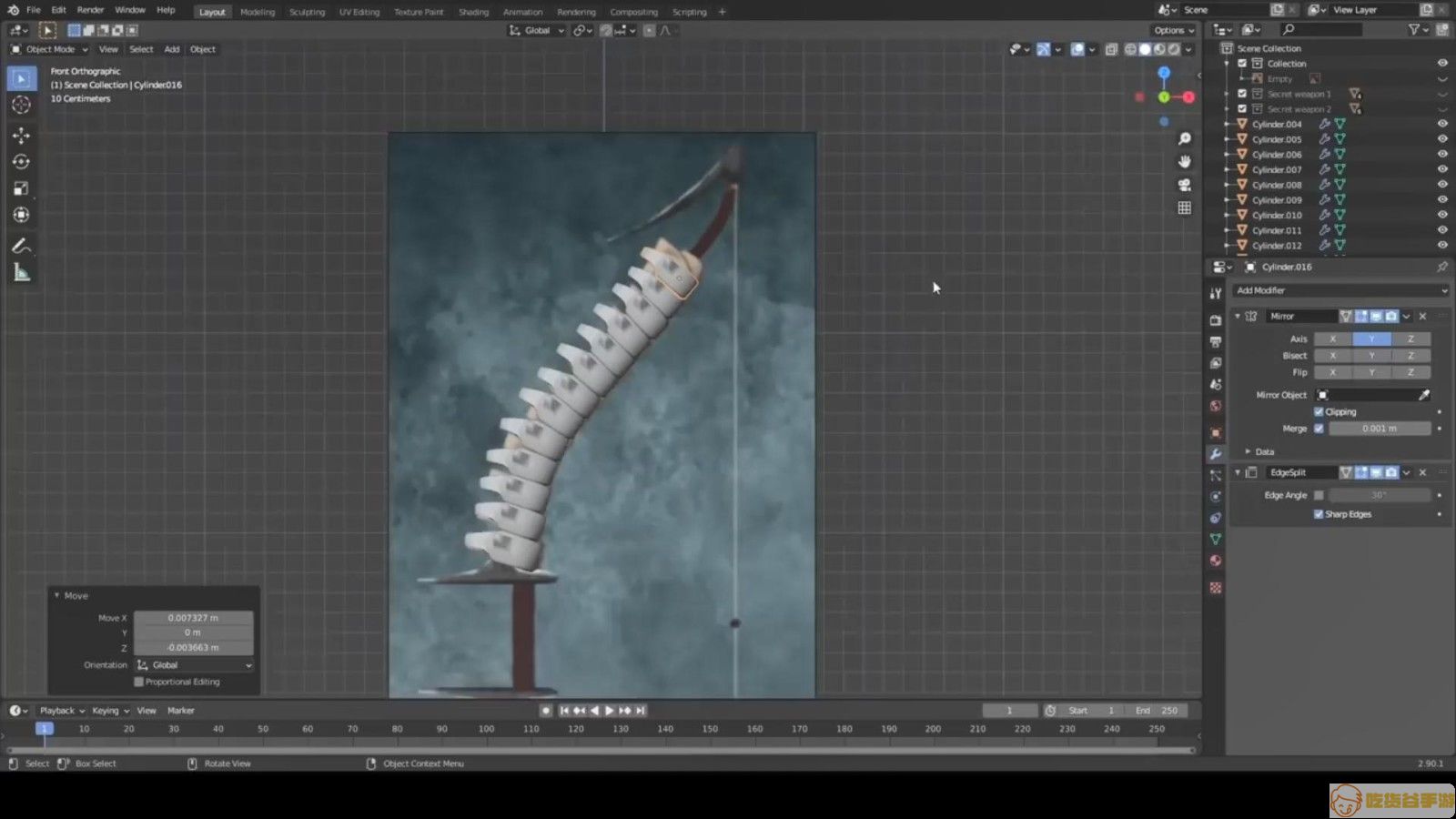
Task: Toggle Sharp Edges checkbox
Action: 1319,514
